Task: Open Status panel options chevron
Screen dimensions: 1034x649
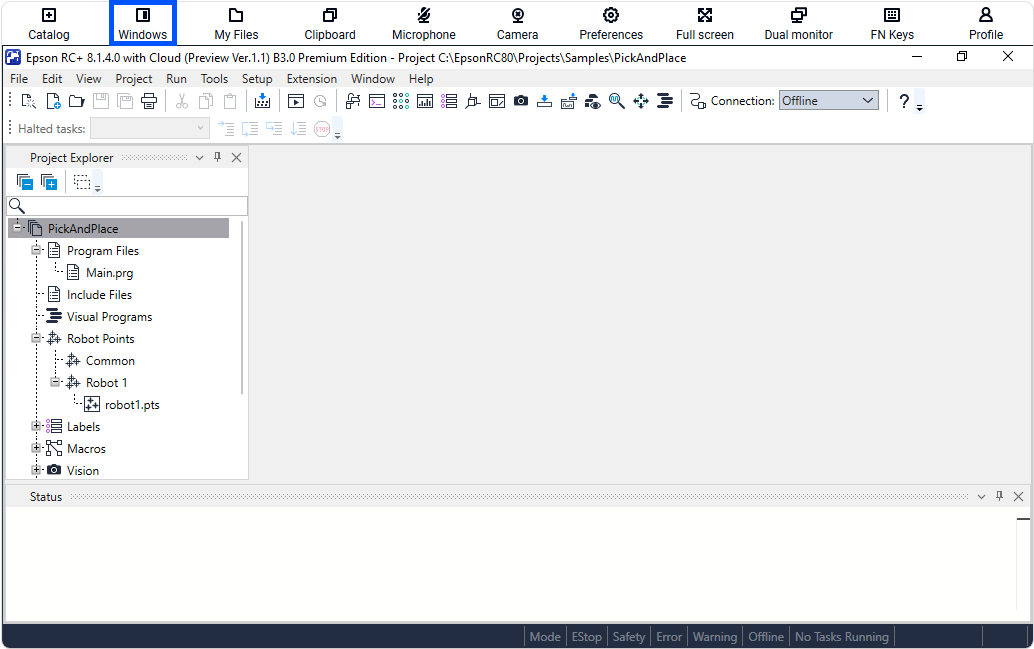Action: (x=981, y=497)
